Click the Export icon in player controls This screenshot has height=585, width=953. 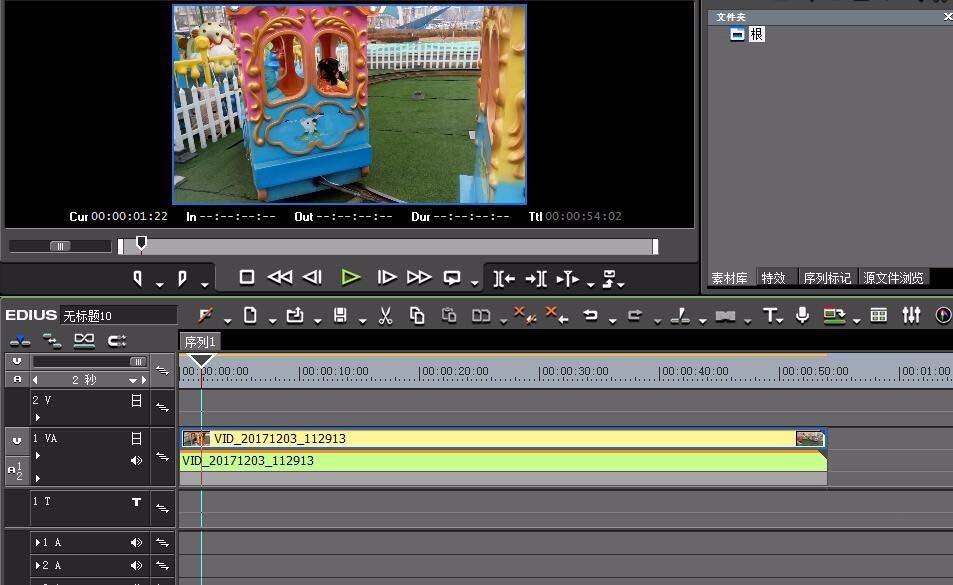(x=610, y=278)
